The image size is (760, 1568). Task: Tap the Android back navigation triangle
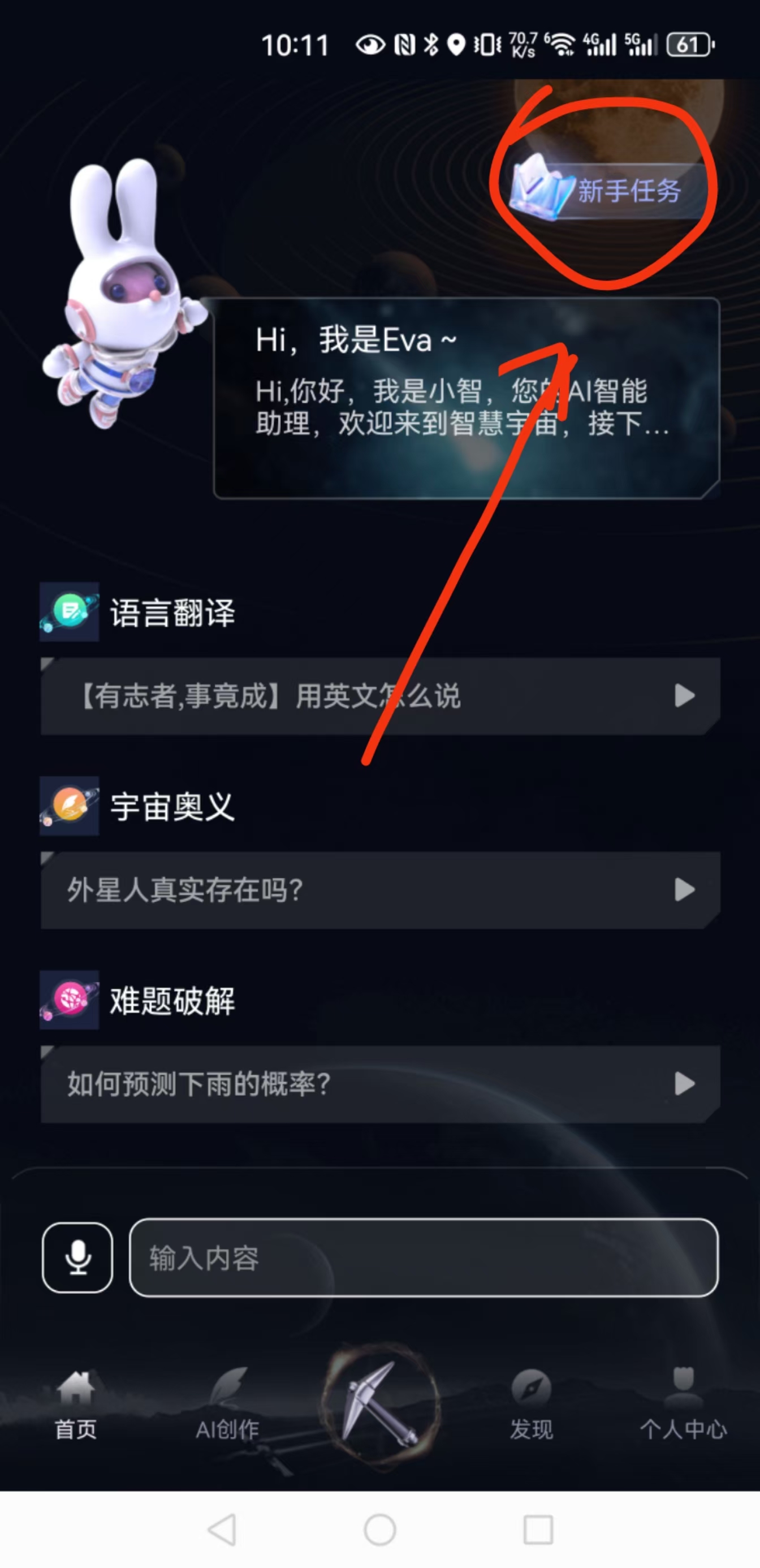pyautogui.click(x=222, y=1530)
